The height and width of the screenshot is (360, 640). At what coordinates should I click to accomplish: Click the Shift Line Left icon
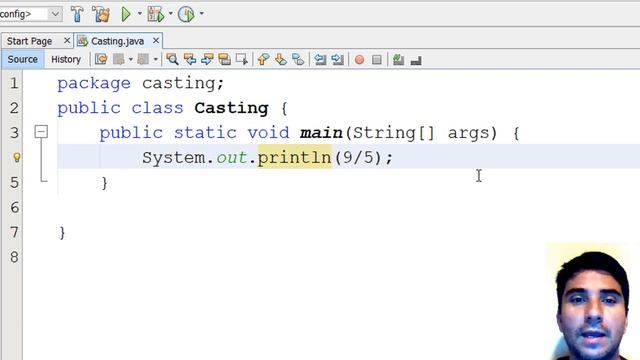(x=320, y=60)
